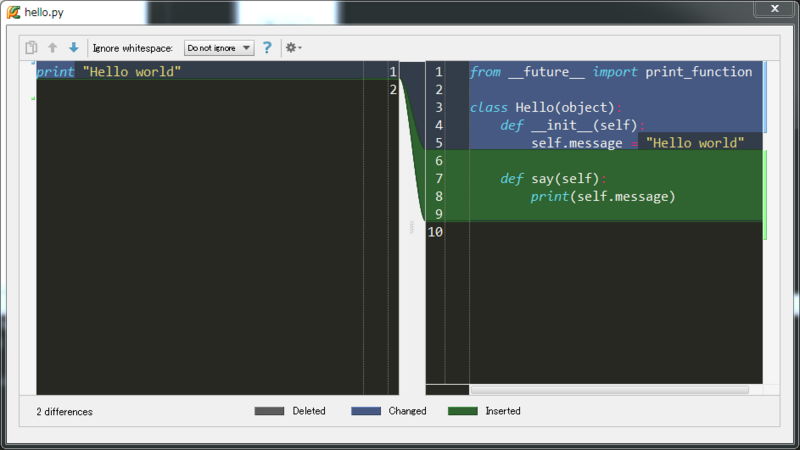The image size is (800, 450).
Task: Click the Inserted legend color swatch
Action: click(x=463, y=411)
